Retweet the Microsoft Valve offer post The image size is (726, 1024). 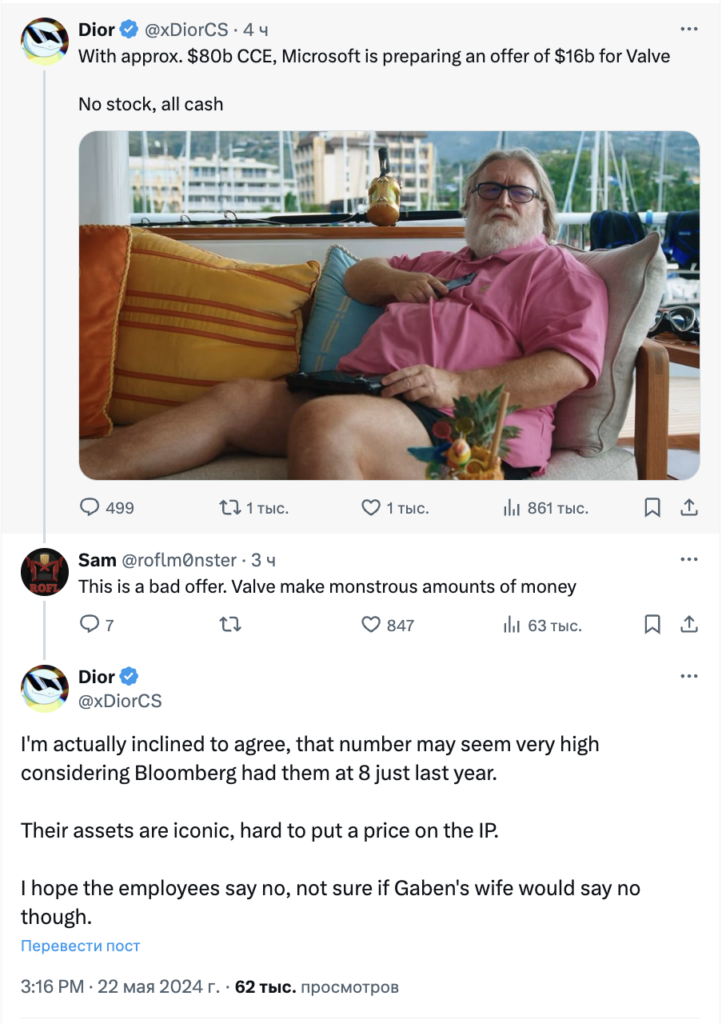[x=229, y=508]
